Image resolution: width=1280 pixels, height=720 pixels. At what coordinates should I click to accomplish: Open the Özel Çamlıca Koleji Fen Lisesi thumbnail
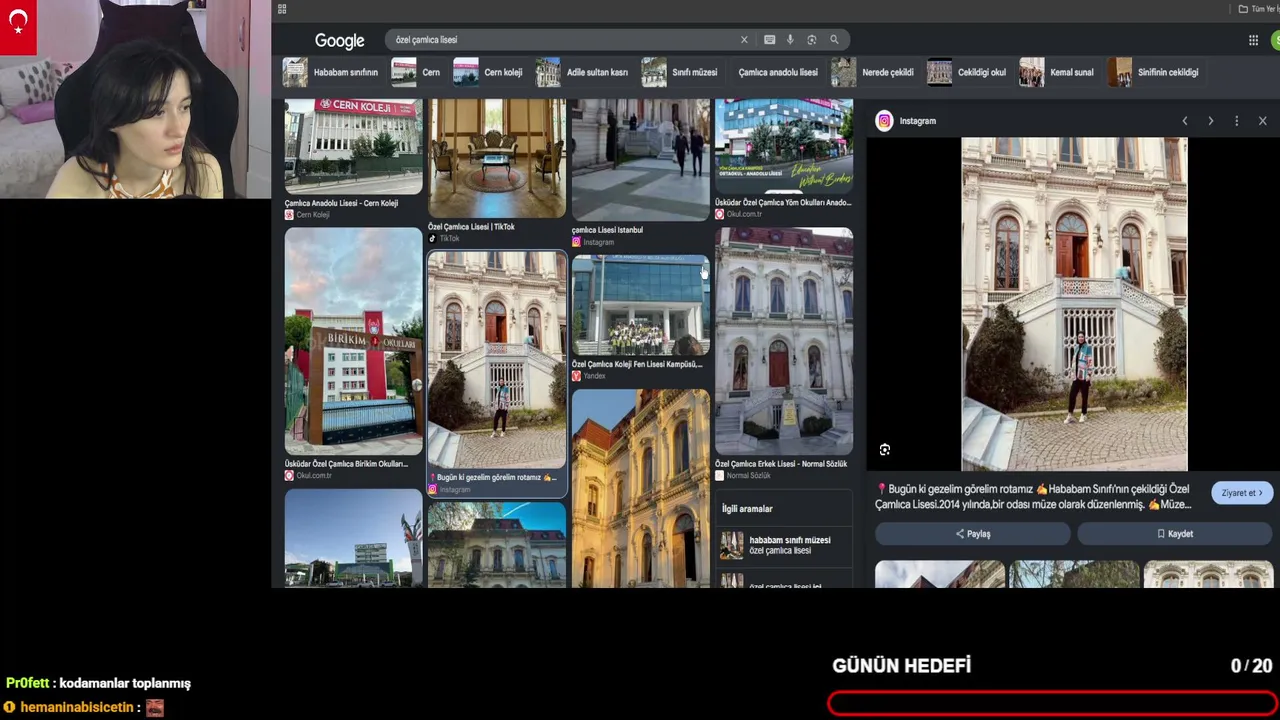point(641,305)
